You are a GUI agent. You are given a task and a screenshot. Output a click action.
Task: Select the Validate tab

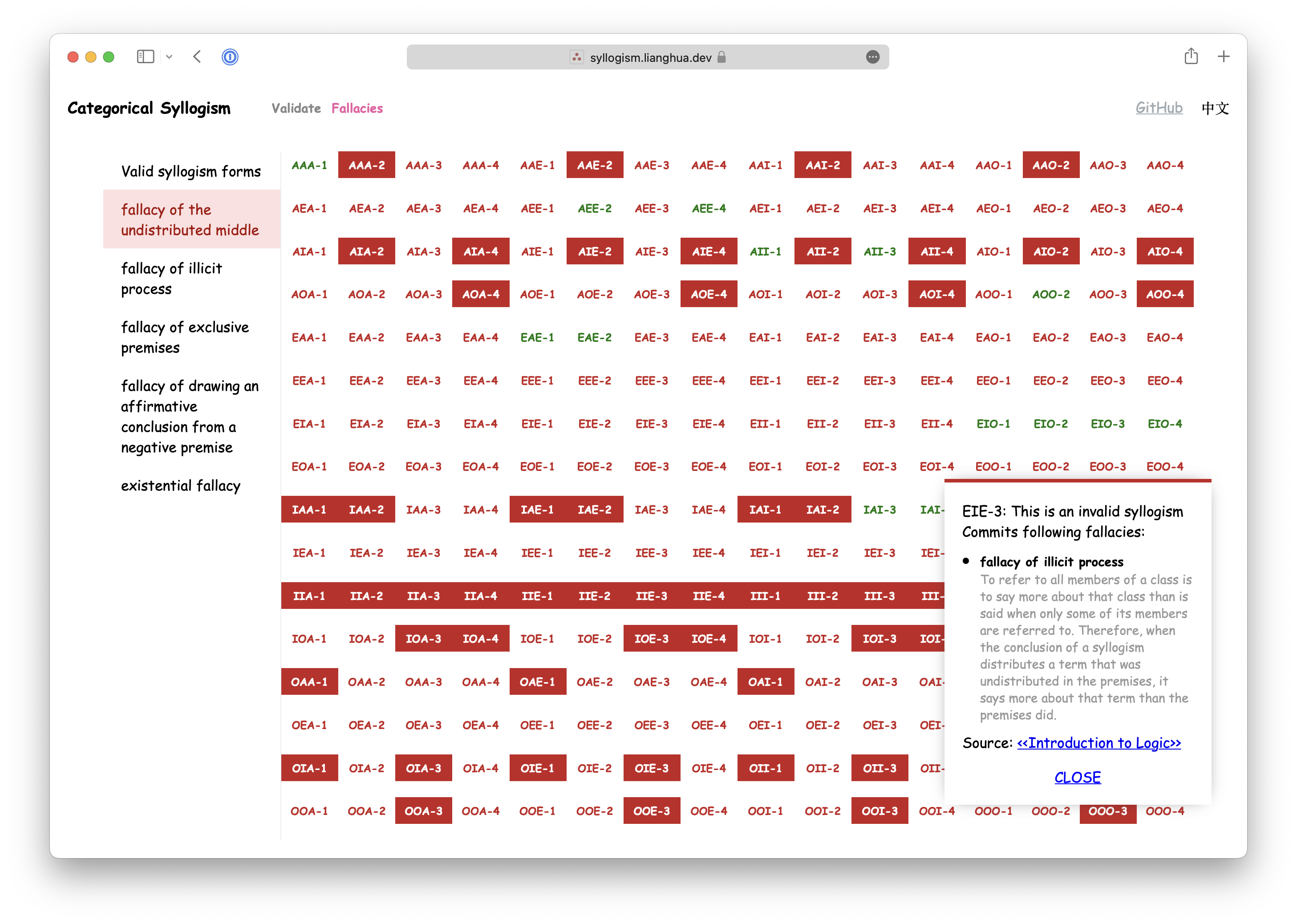pyautogui.click(x=295, y=108)
